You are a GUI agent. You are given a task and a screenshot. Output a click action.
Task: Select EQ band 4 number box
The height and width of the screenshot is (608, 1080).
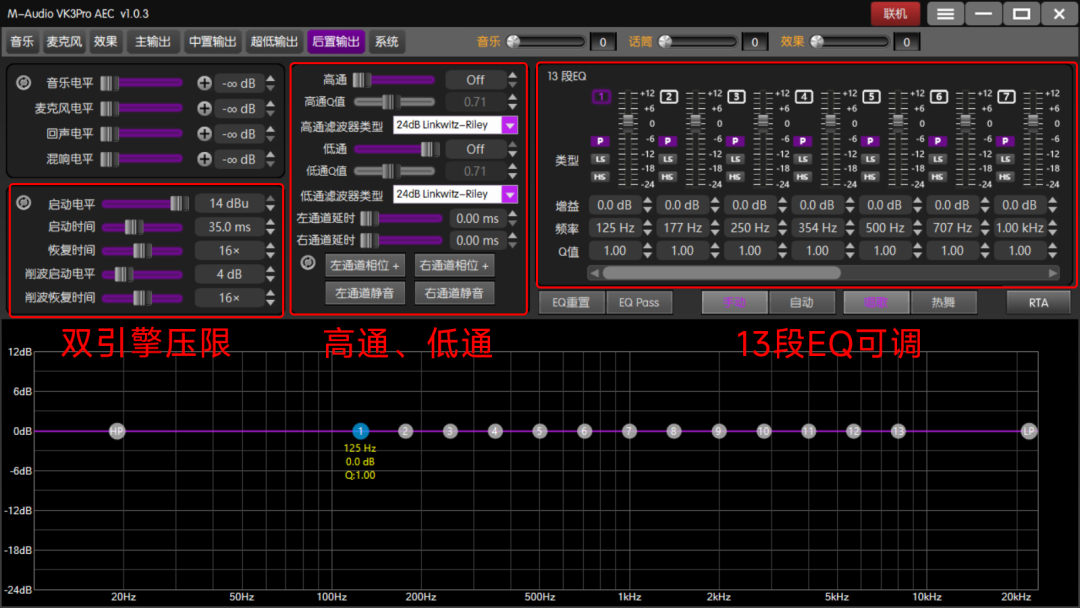(x=803, y=97)
